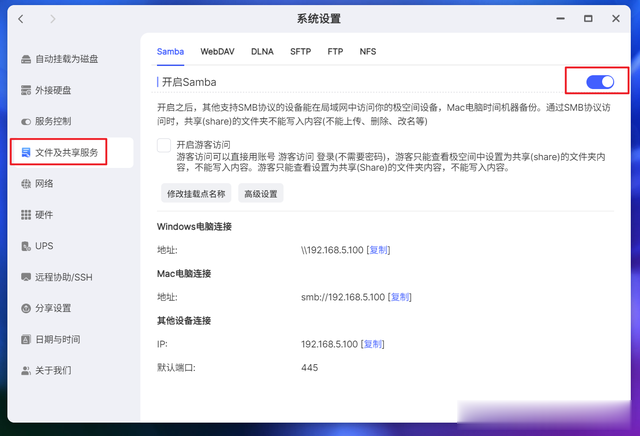Screen dimensions: 640x436
Task: Copy the Mac smb:// address
Action: tap(400, 297)
